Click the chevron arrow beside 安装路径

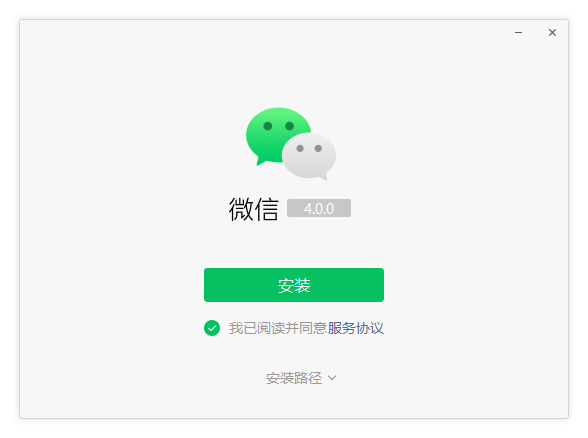click(x=332, y=378)
